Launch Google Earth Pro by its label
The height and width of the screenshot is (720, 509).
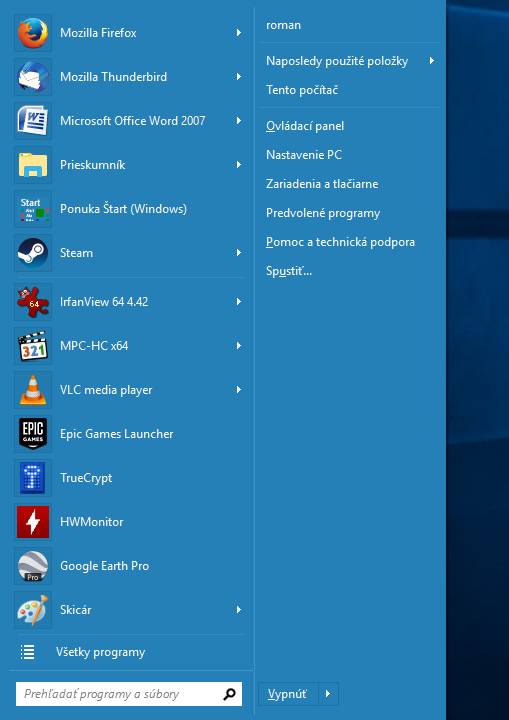pyautogui.click(x=105, y=566)
